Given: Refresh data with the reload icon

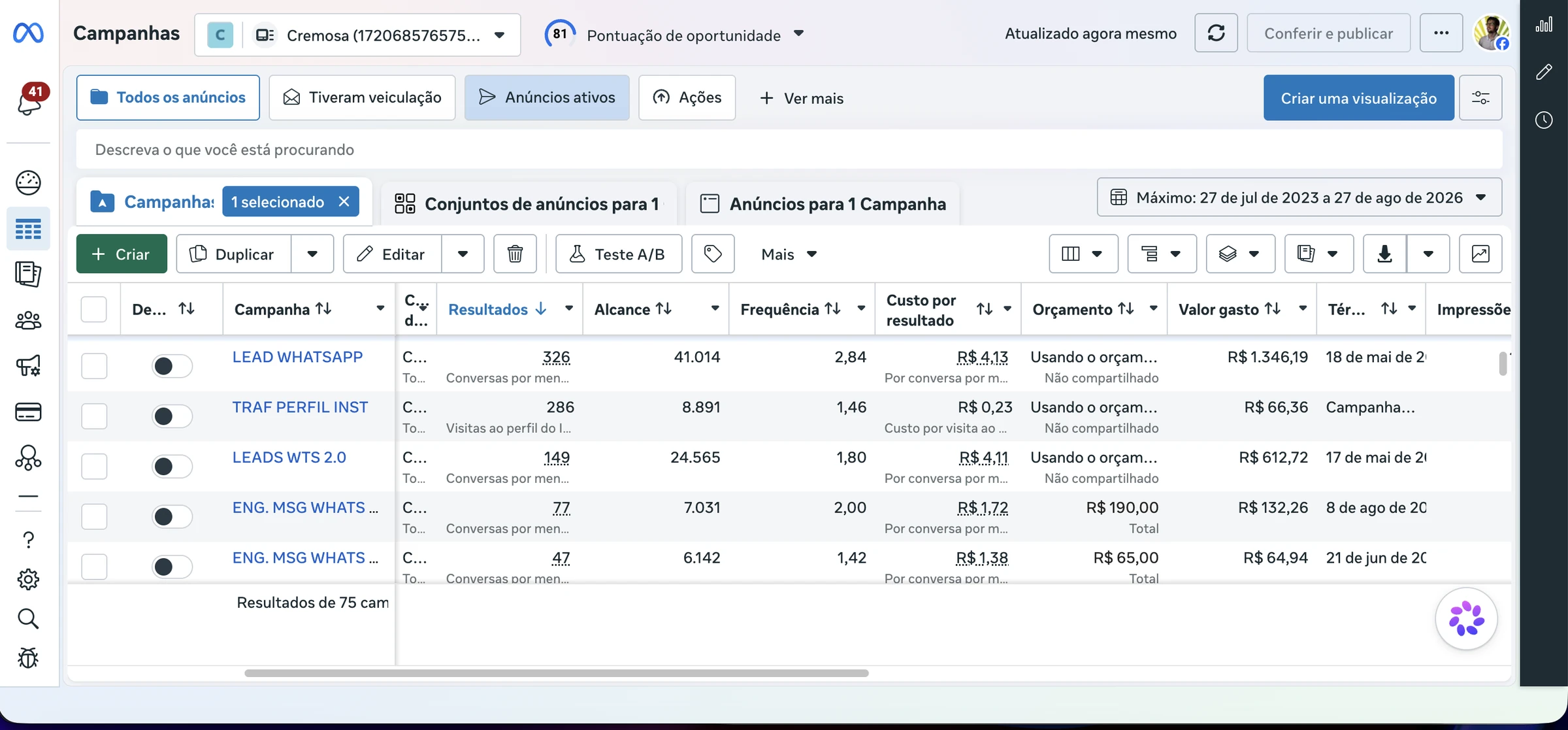Looking at the screenshot, I should click(x=1216, y=33).
